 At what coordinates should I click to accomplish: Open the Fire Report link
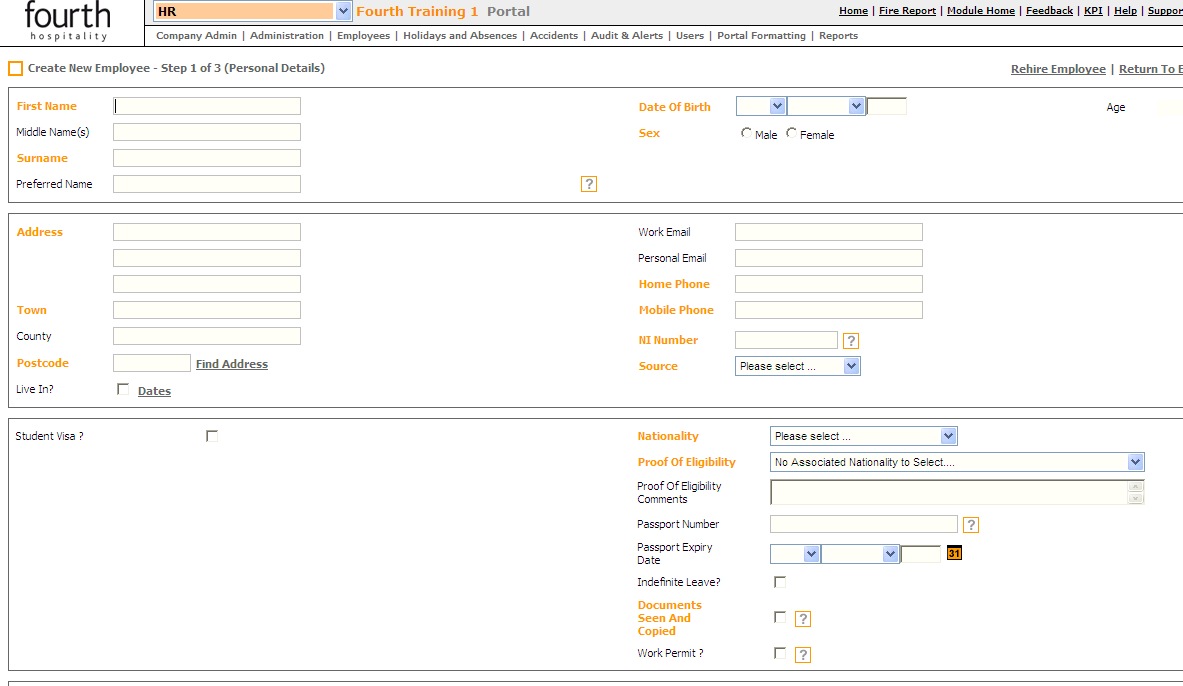point(907,11)
